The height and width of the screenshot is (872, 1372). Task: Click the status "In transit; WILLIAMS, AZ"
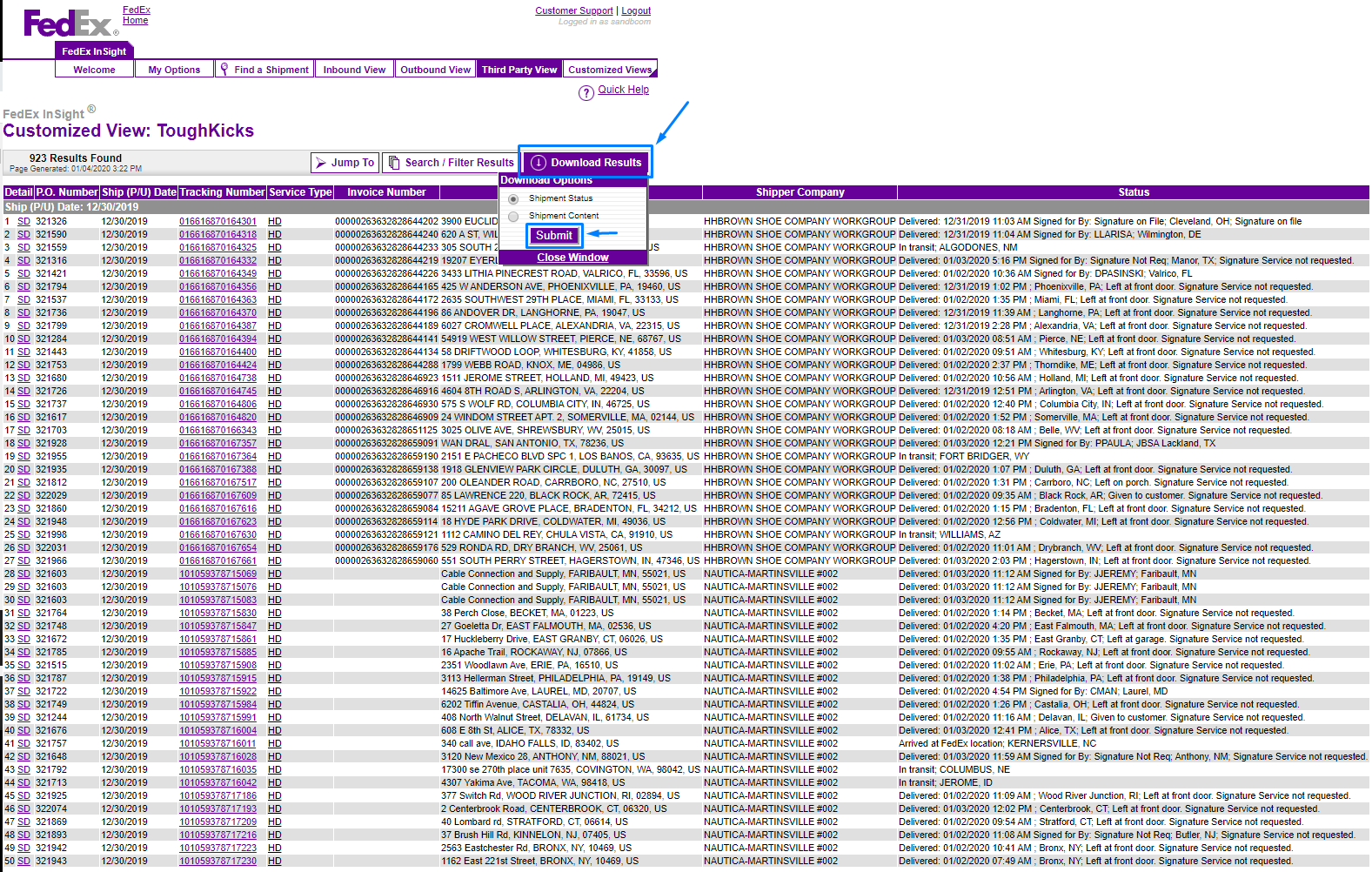[x=950, y=535]
